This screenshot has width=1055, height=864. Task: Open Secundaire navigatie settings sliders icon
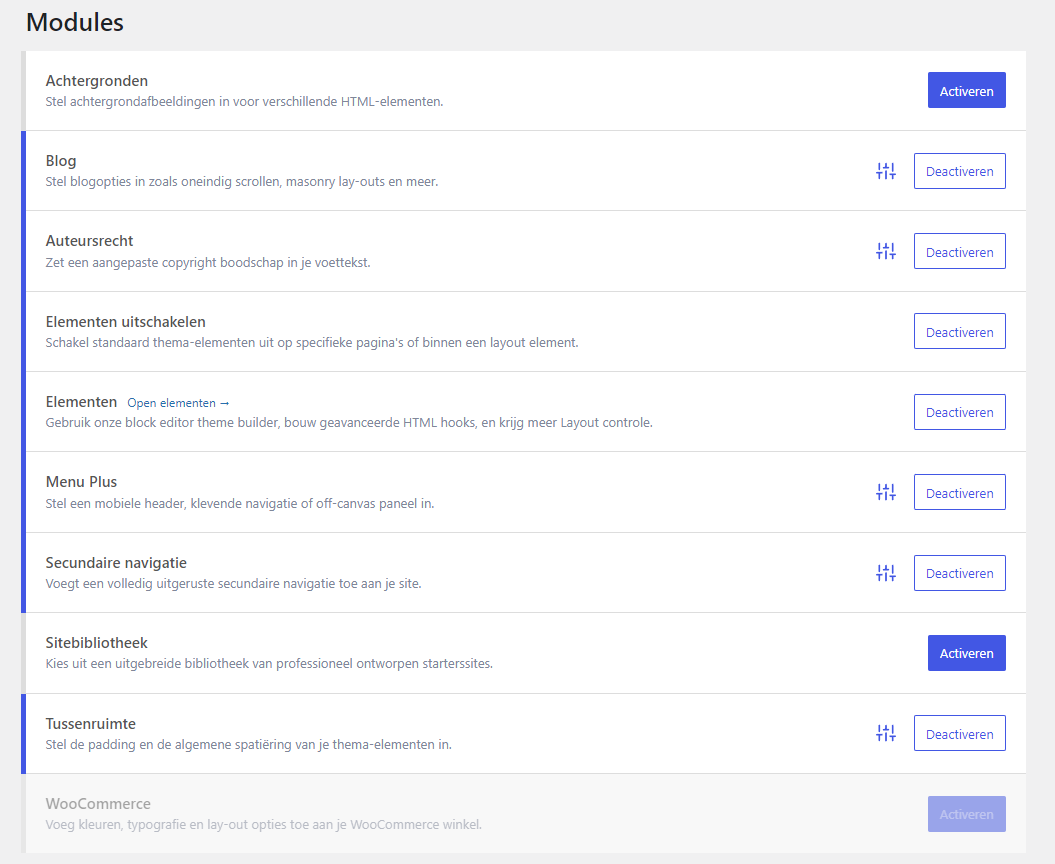[x=885, y=573]
